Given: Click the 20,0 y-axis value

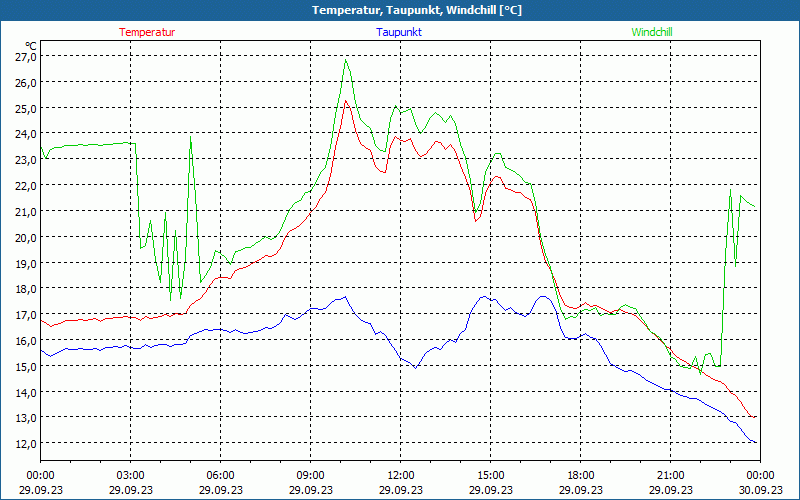Looking at the screenshot, I should (26, 237).
